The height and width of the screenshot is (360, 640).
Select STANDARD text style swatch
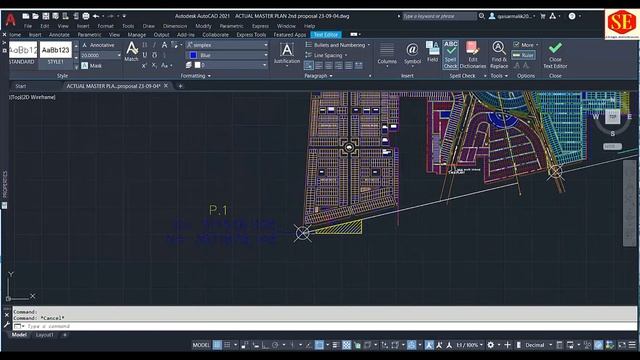tap(22, 53)
